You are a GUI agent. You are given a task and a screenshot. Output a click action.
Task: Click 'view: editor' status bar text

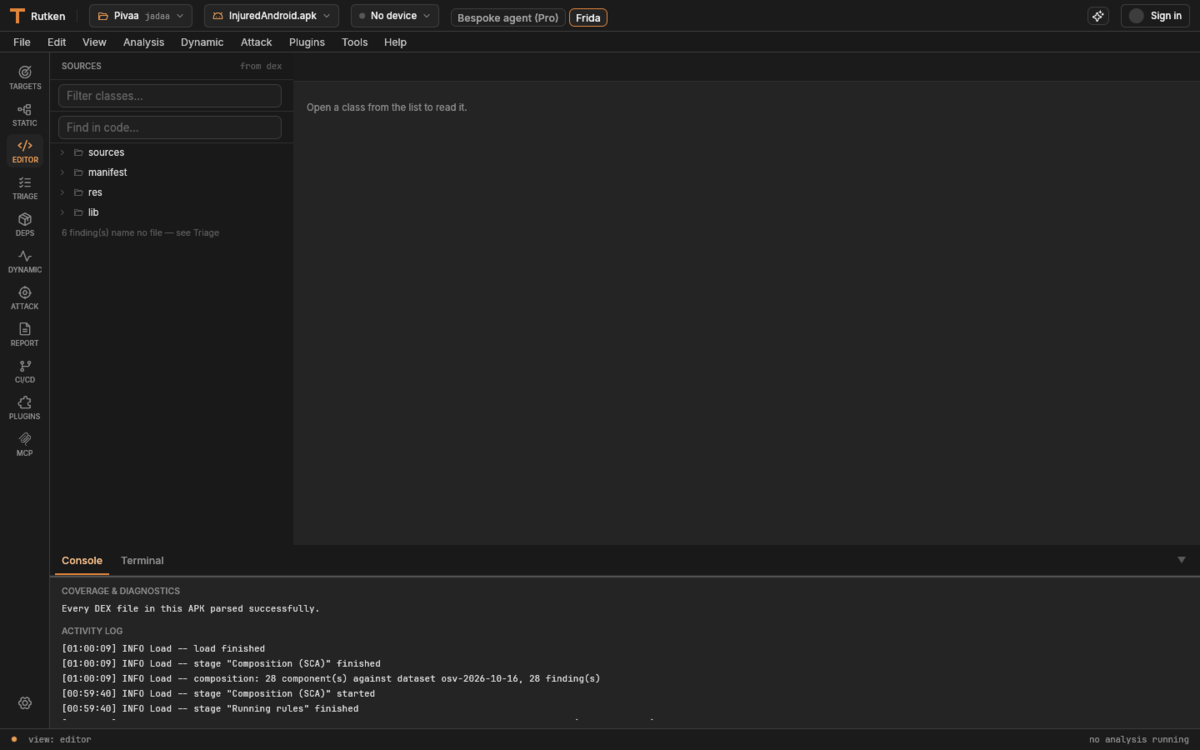59,739
